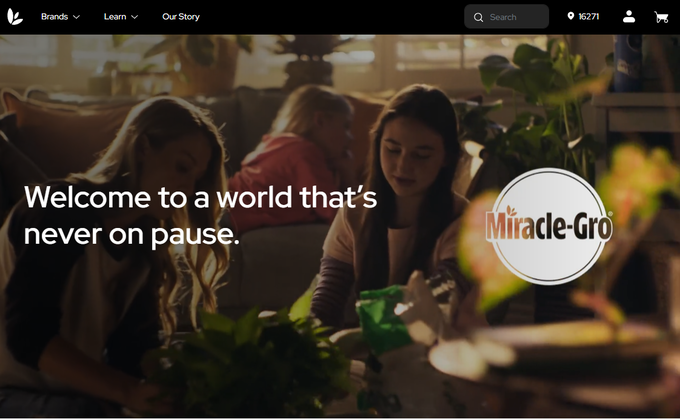Click the location pin icon
Viewport: 680px width, 419px height.
pyautogui.click(x=570, y=16)
